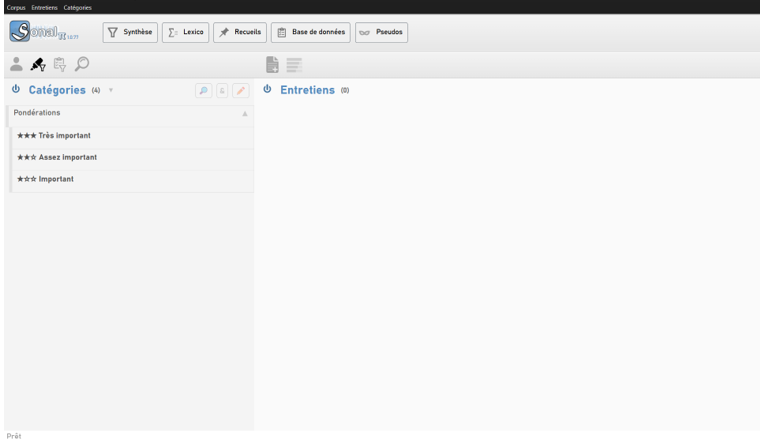Open the Recueils panel
760x448 pixels.
240,32
